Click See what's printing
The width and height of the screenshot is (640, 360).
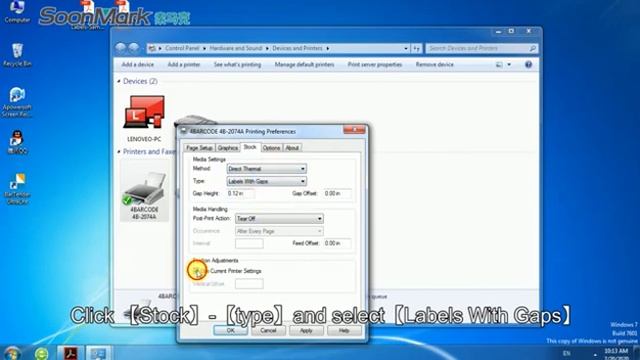click(x=237, y=64)
